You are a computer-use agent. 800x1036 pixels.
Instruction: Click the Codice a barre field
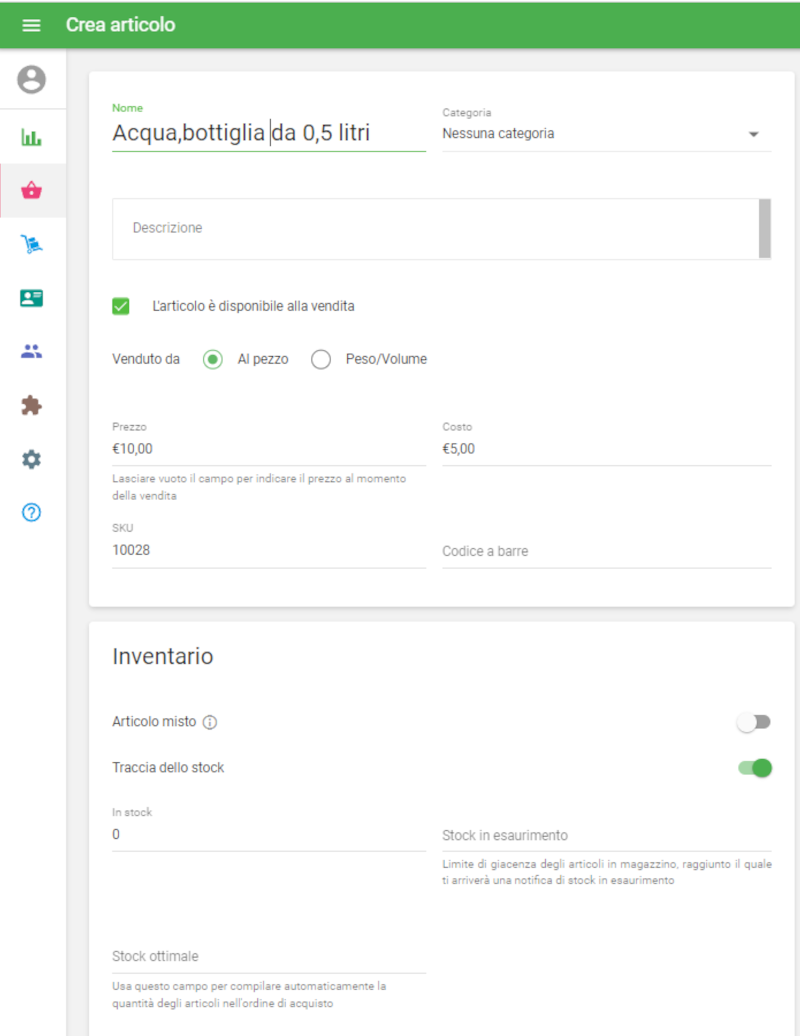(x=606, y=551)
